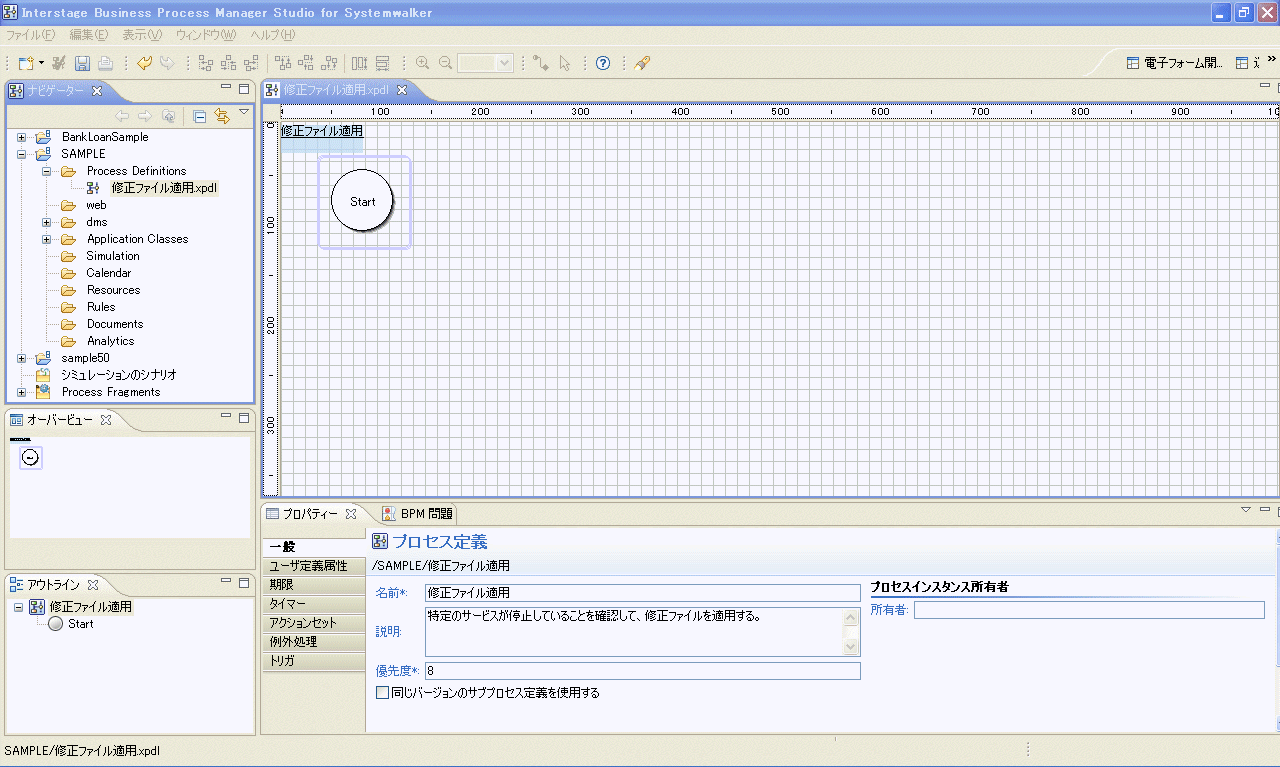This screenshot has width=1280, height=767.
Task: Click the Print toolbar icon
Action: pos(105,63)
